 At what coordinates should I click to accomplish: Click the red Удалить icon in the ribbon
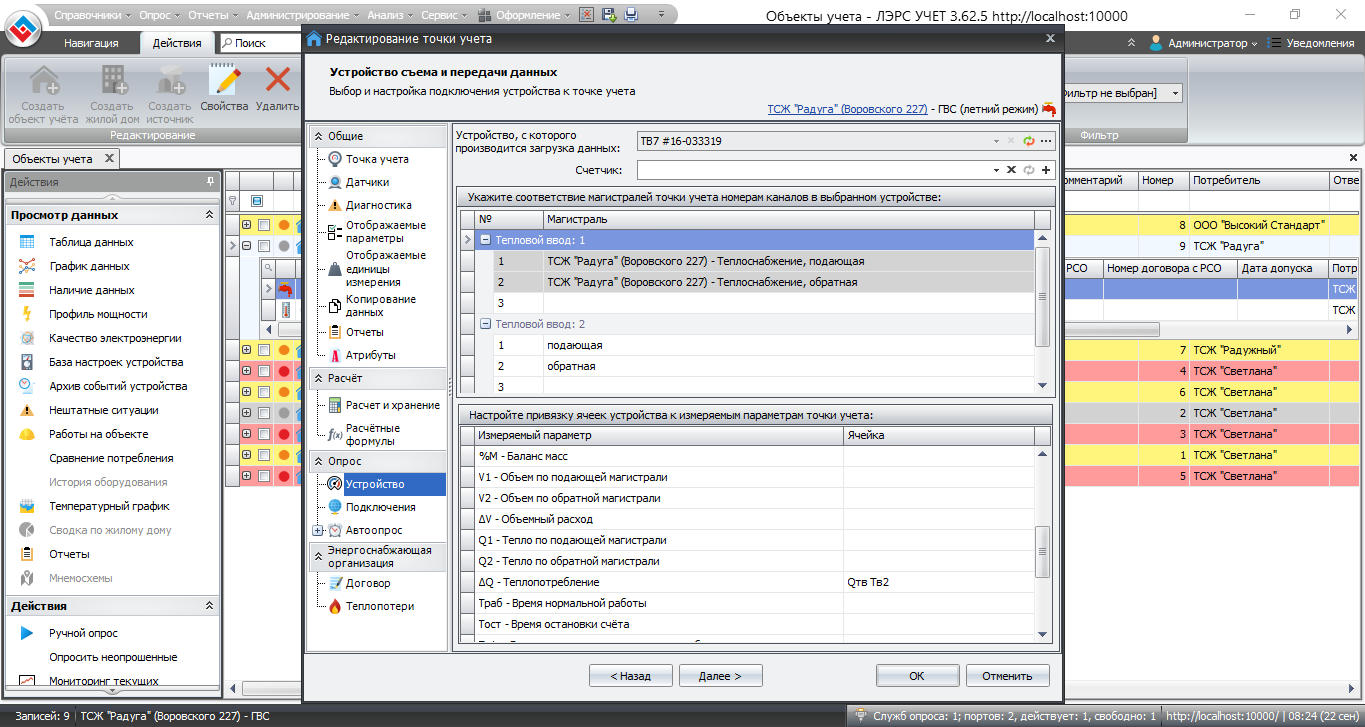277,80
